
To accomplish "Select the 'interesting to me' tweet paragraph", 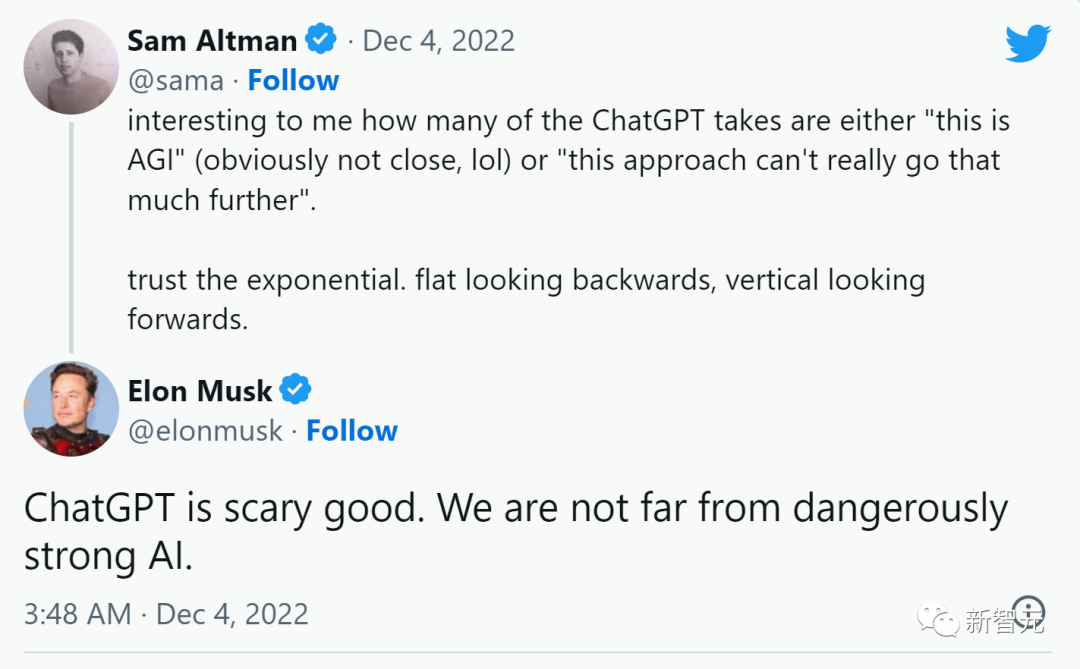I will [x=568, y=160].
